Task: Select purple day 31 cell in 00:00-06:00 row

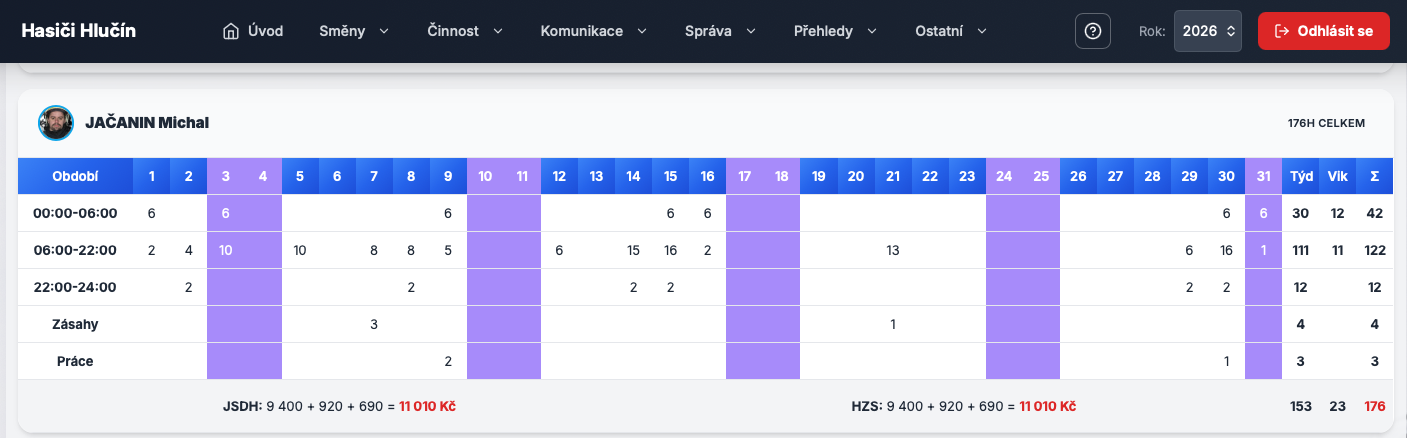Action: pos(1264,213)
